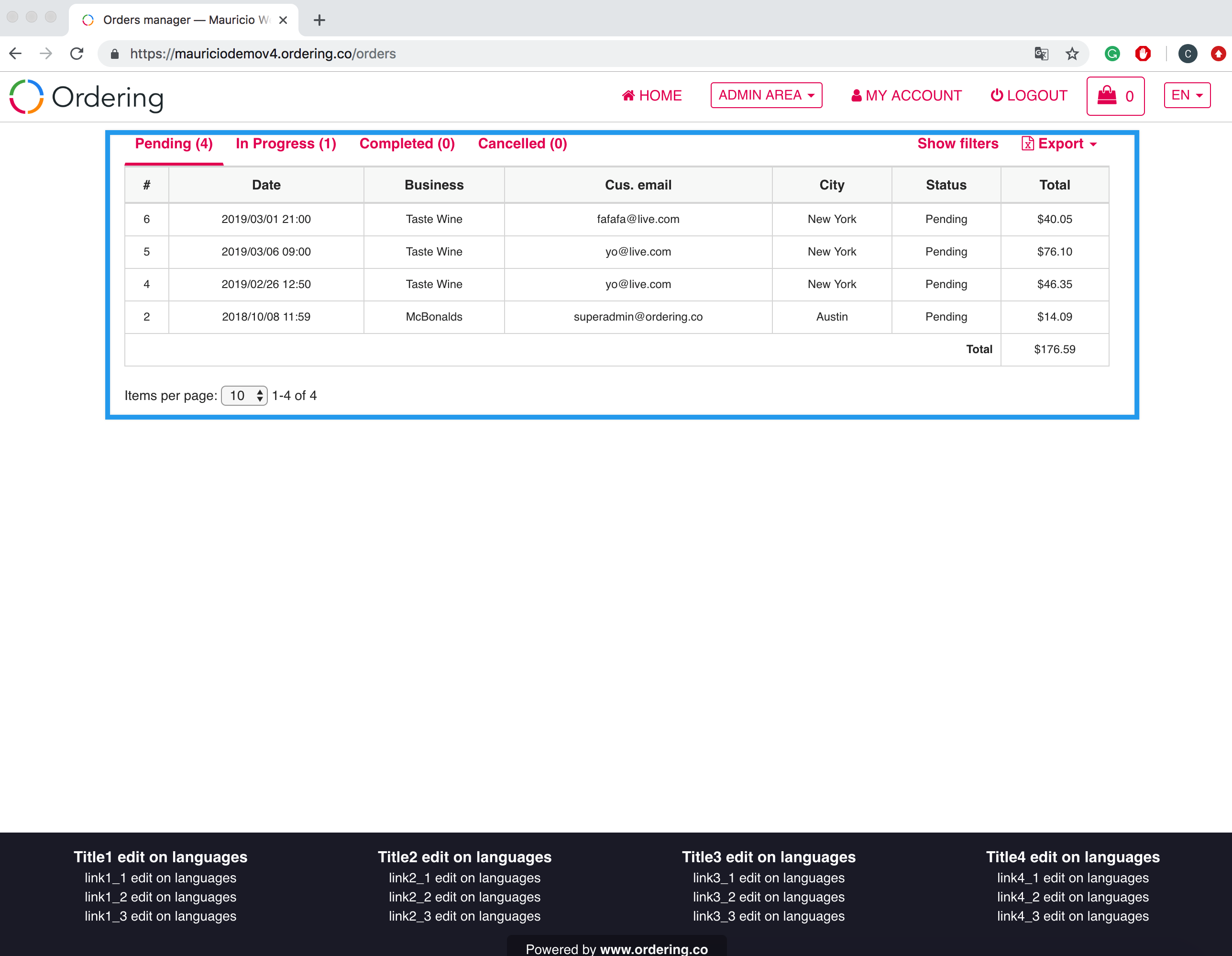Open the EN language dropdown

1187,95
